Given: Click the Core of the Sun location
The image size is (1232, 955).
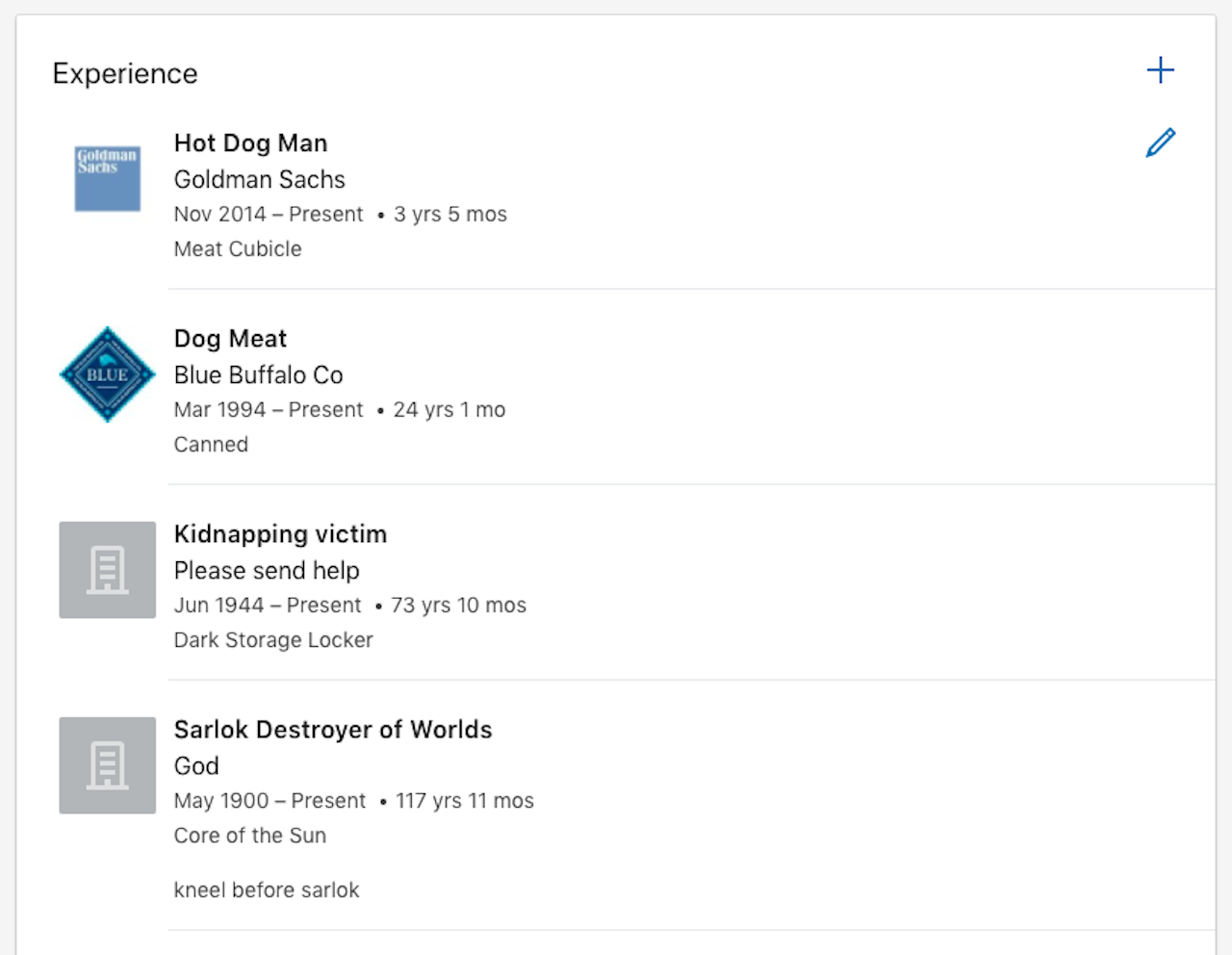Looking at the screenshot, I should (x=249, y=836).
